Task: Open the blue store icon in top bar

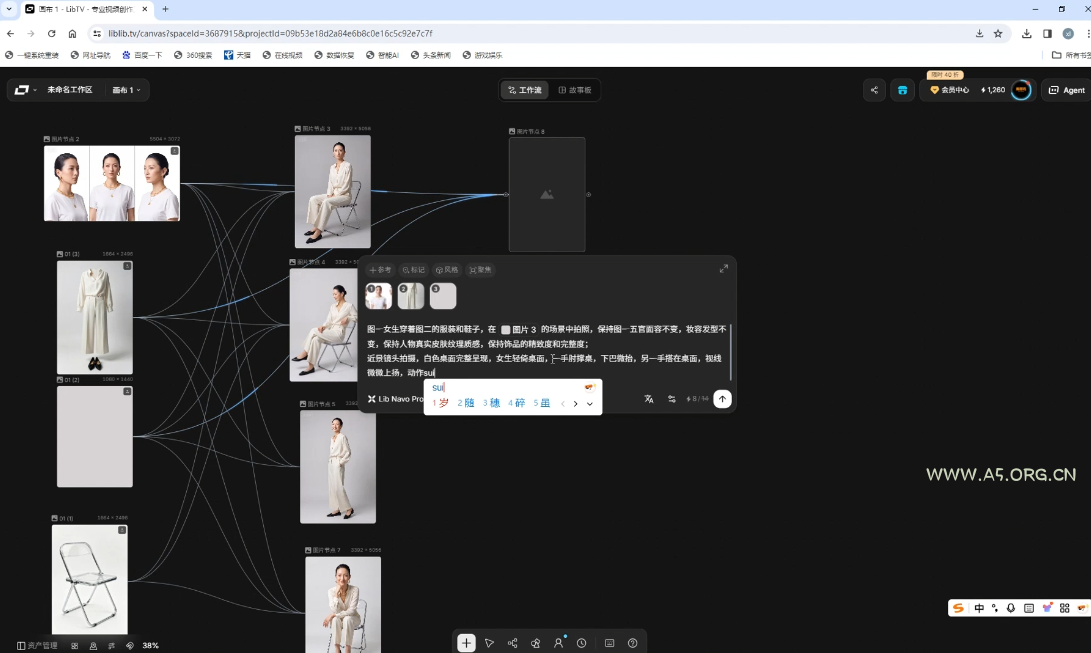Action: point(902,90)
